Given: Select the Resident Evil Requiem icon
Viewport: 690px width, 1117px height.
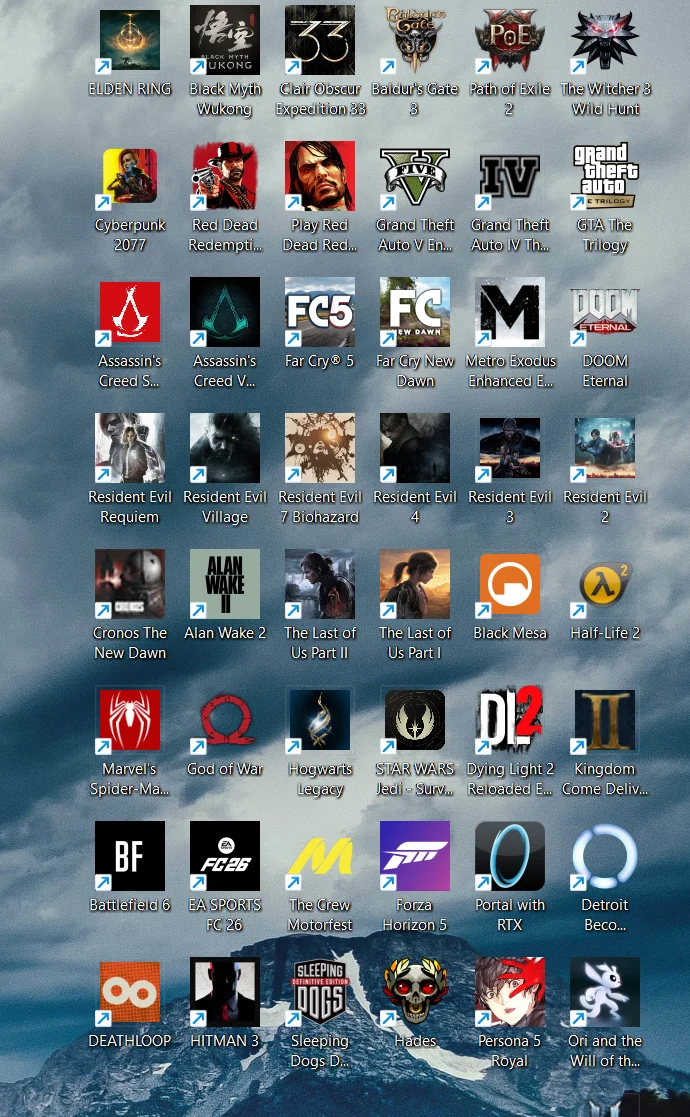Looking at the screenshot, I should (130, 448).
